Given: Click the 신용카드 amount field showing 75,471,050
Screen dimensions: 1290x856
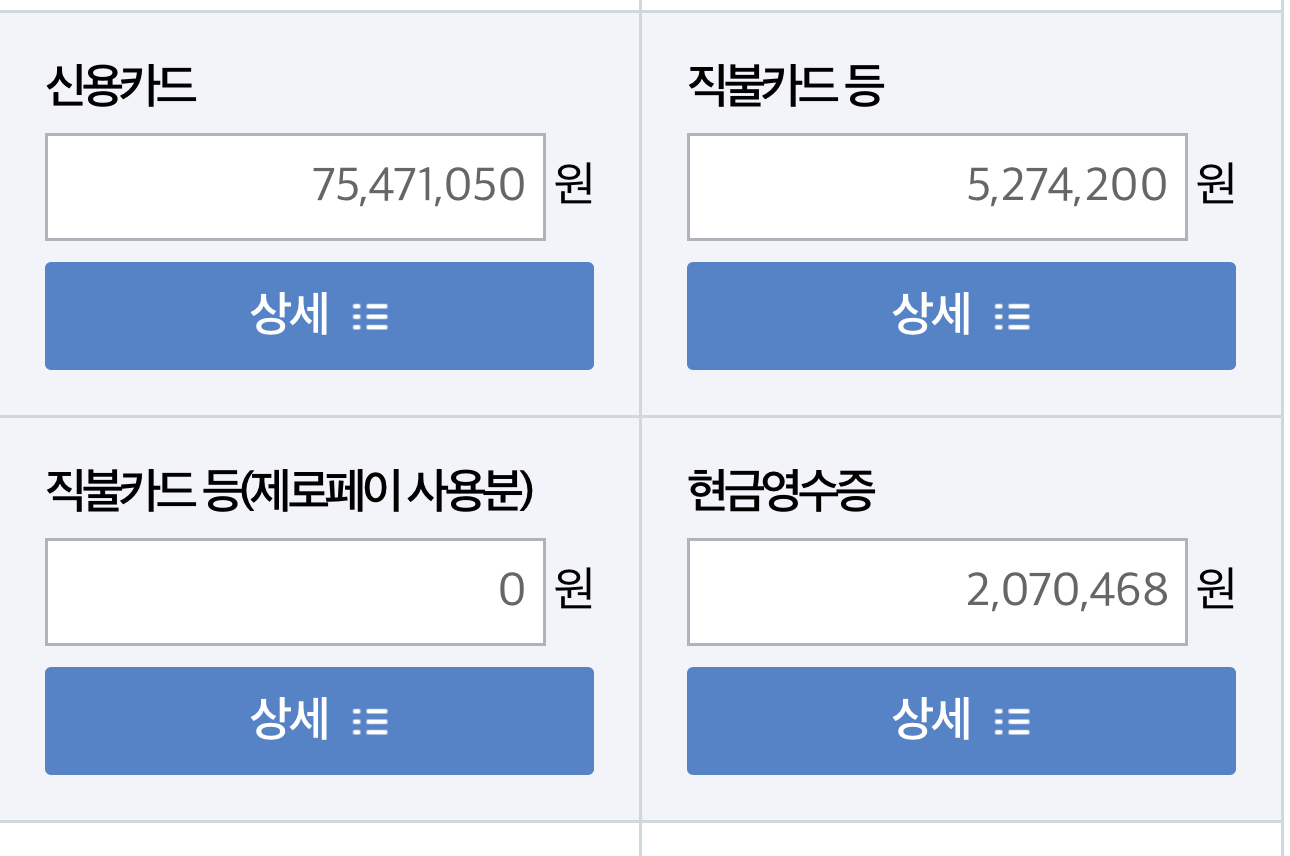Looking at the screenshot, I should point(295,187).
